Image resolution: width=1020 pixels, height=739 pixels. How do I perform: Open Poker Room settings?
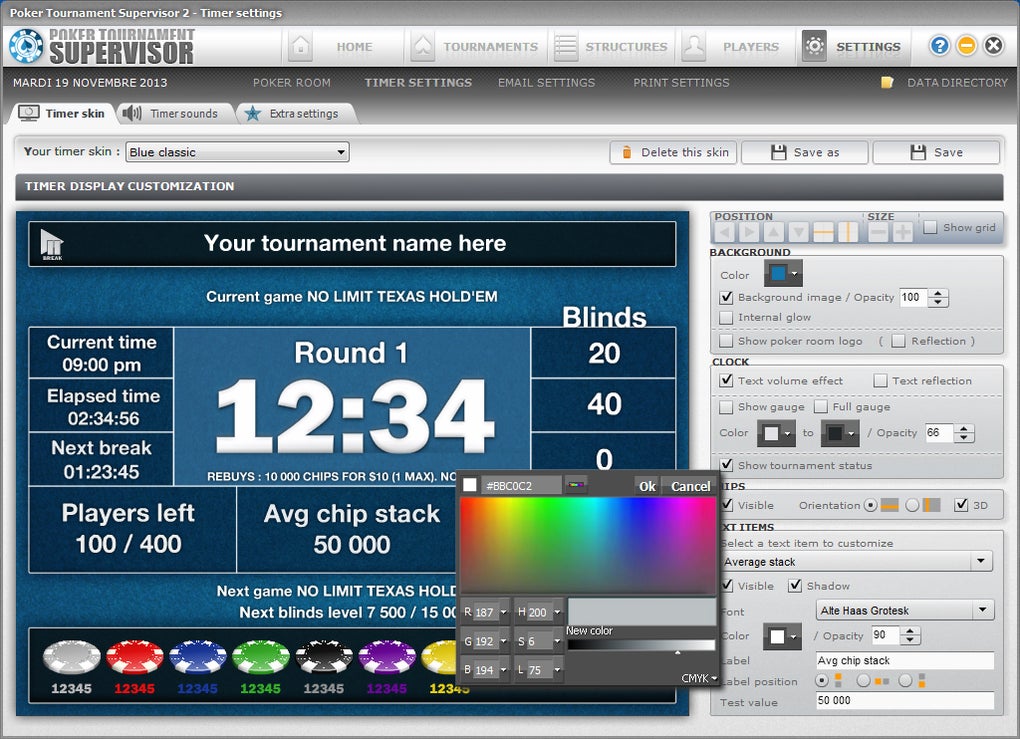coord(291,83)
